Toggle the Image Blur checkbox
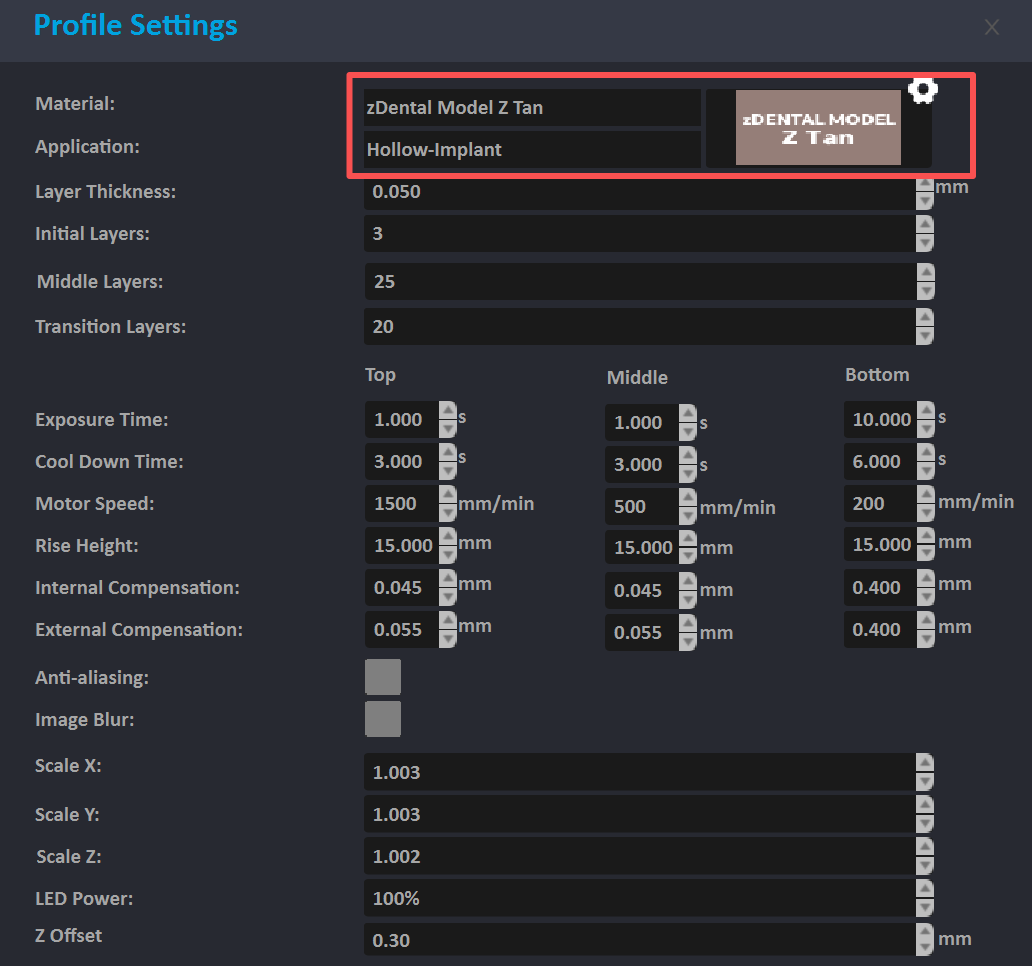 point(383,719)
